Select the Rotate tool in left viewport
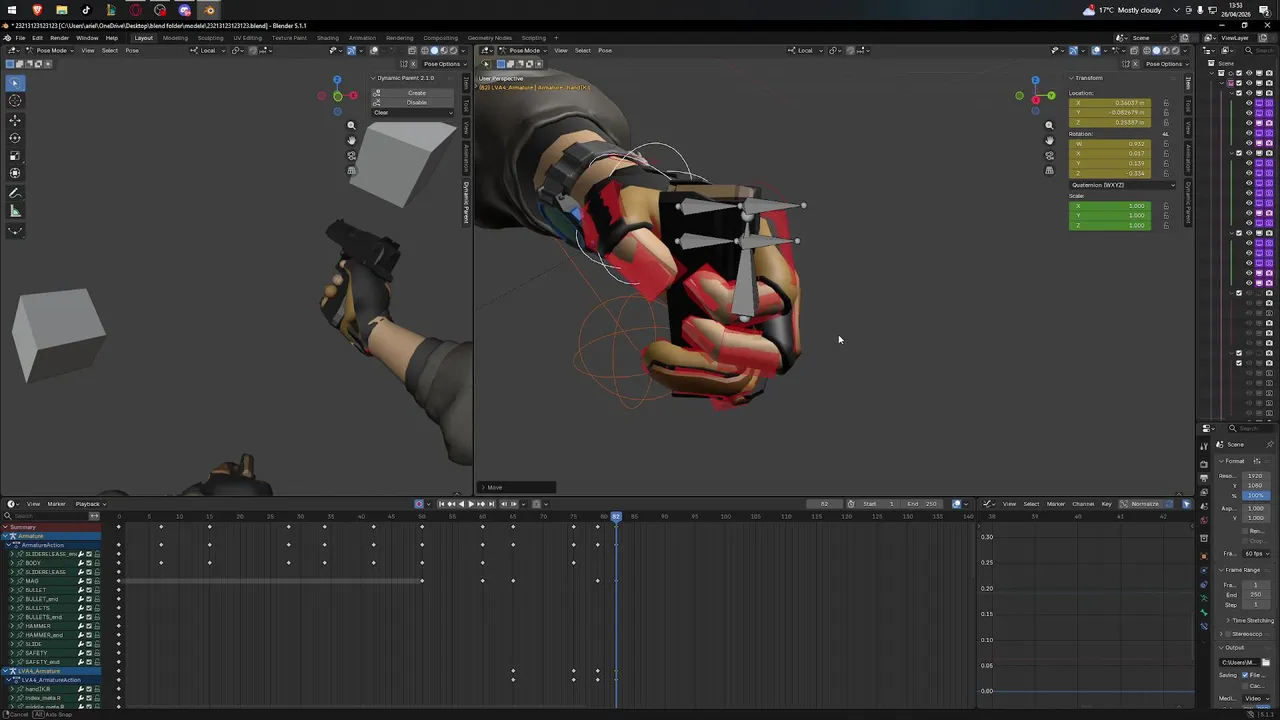 [15, 138]
